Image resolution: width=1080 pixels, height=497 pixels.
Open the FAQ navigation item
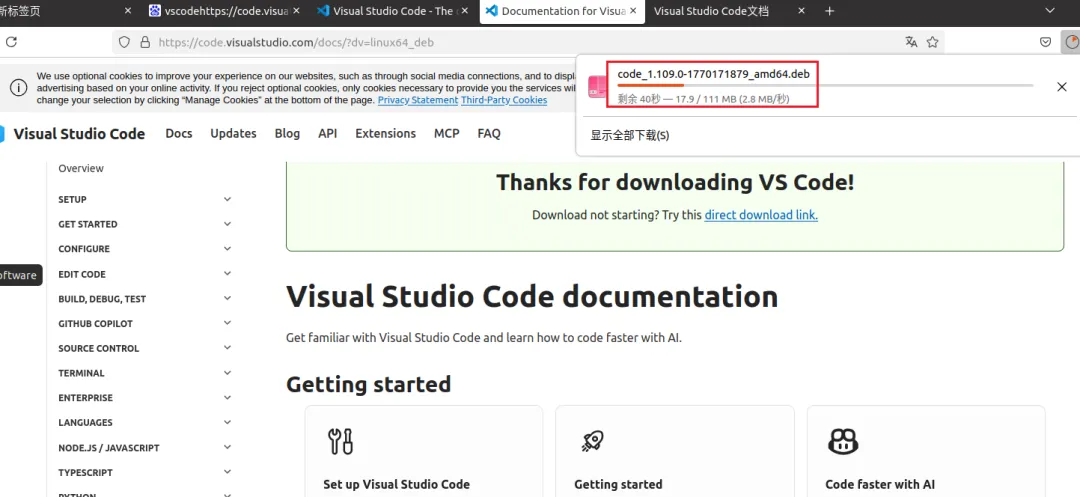[489, 134]
